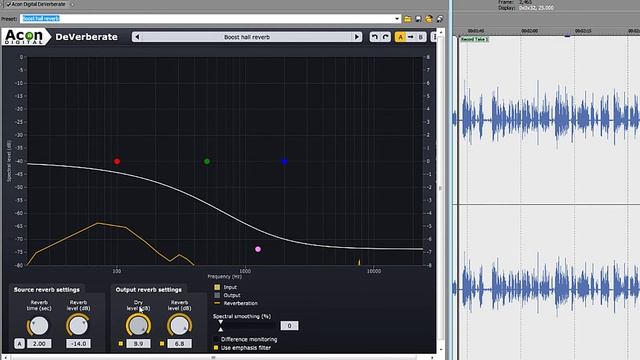The image size is (640, 360).
Task: Click the Output reverb settings heading
Action: pos(149,289)
